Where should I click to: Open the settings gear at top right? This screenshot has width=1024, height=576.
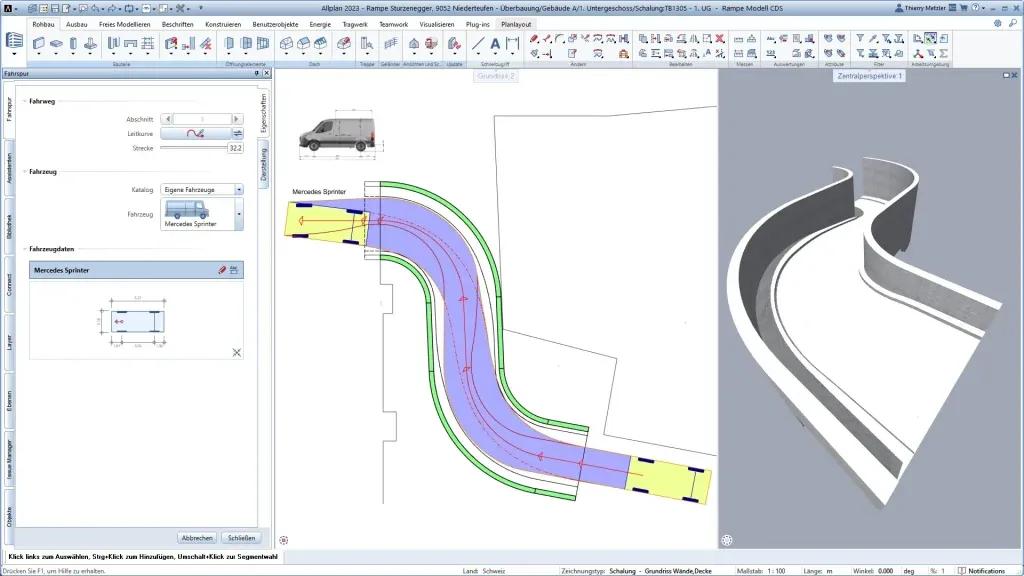997,23
